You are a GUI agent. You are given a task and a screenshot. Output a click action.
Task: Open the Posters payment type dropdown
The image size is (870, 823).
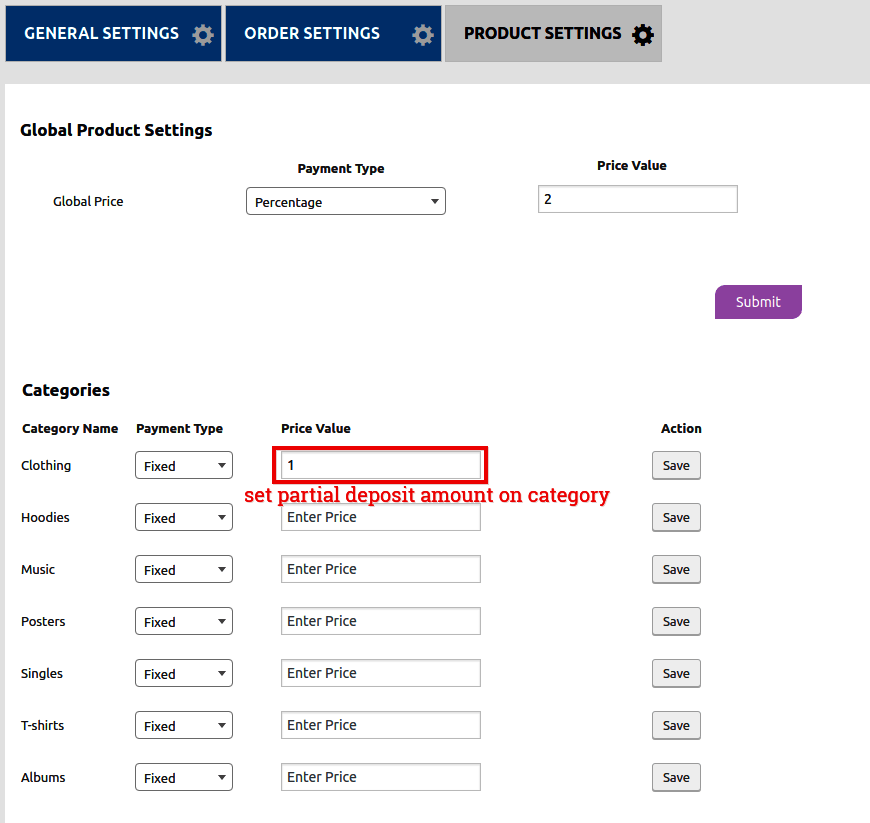pos(184,621)
